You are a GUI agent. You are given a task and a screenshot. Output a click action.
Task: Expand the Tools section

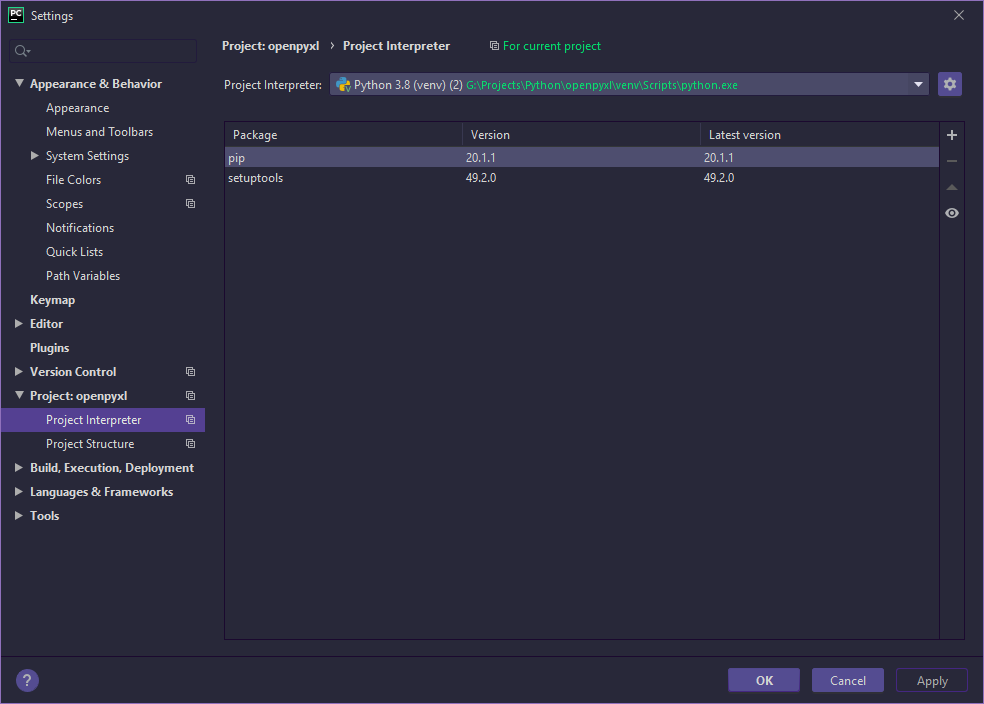click(19, 515)
